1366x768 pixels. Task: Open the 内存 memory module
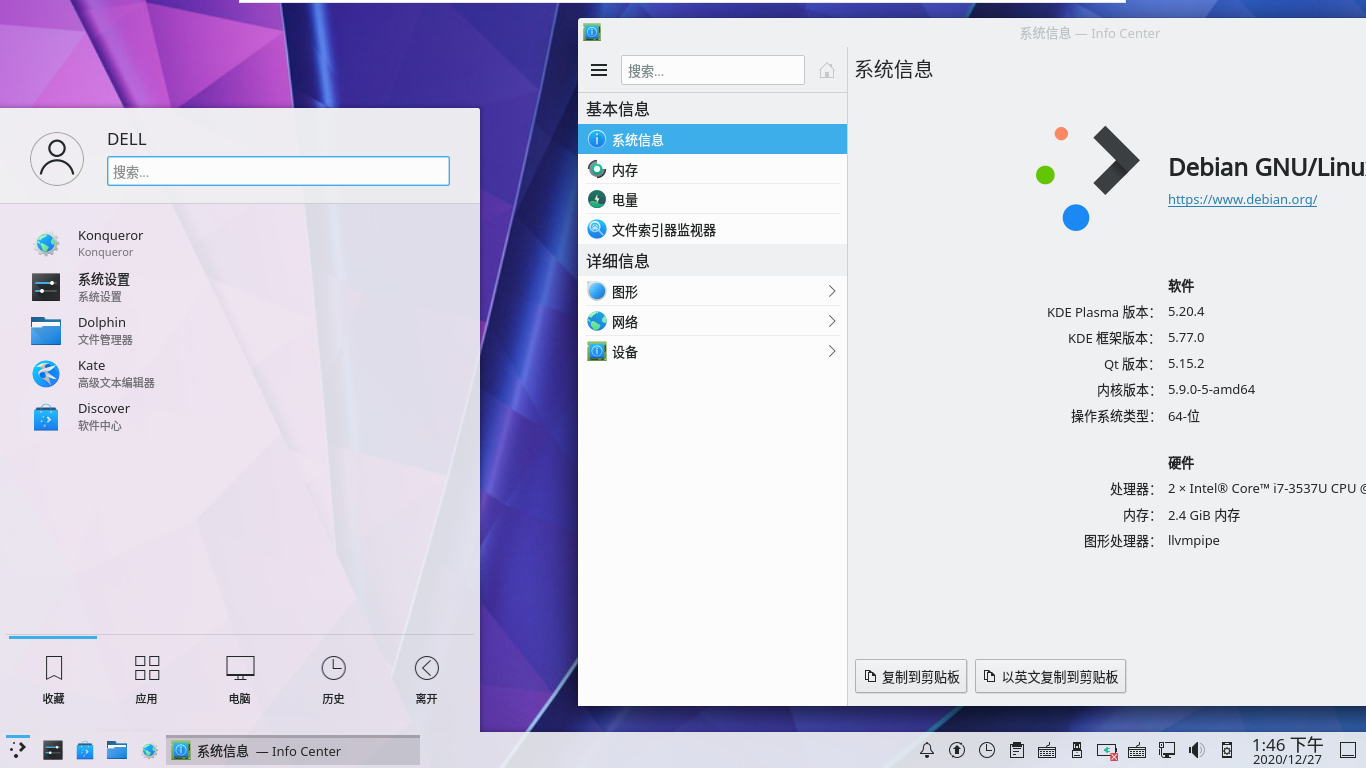click(712, 169)
